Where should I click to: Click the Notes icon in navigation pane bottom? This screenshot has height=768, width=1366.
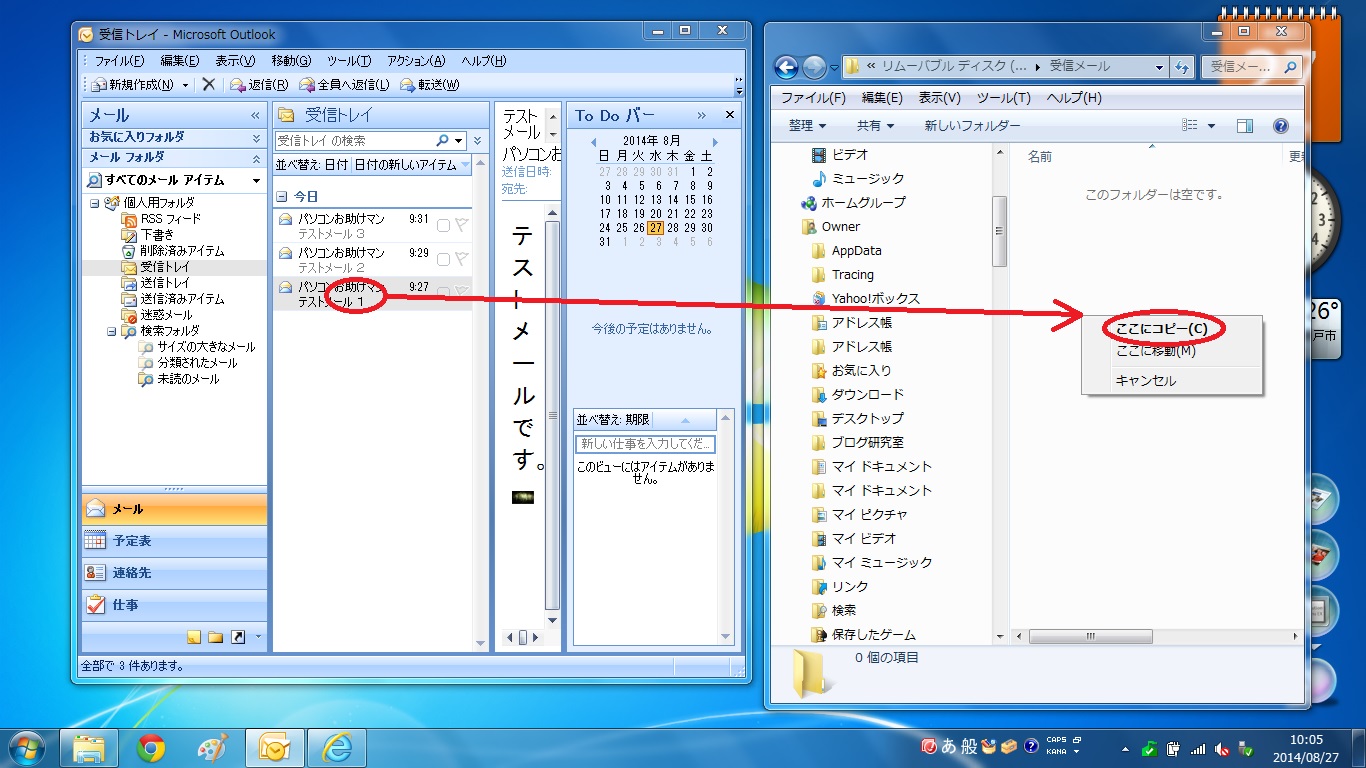pyautogui.click(x=194, y=637)
